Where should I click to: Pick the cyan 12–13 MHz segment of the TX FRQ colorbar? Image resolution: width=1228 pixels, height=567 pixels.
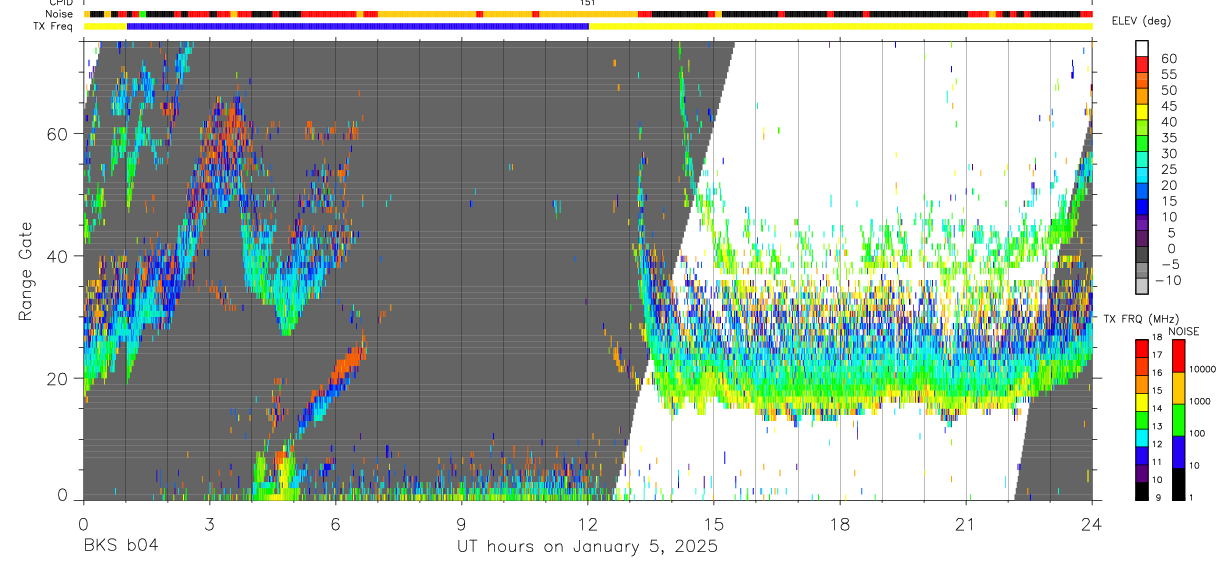click(1142, 438)
